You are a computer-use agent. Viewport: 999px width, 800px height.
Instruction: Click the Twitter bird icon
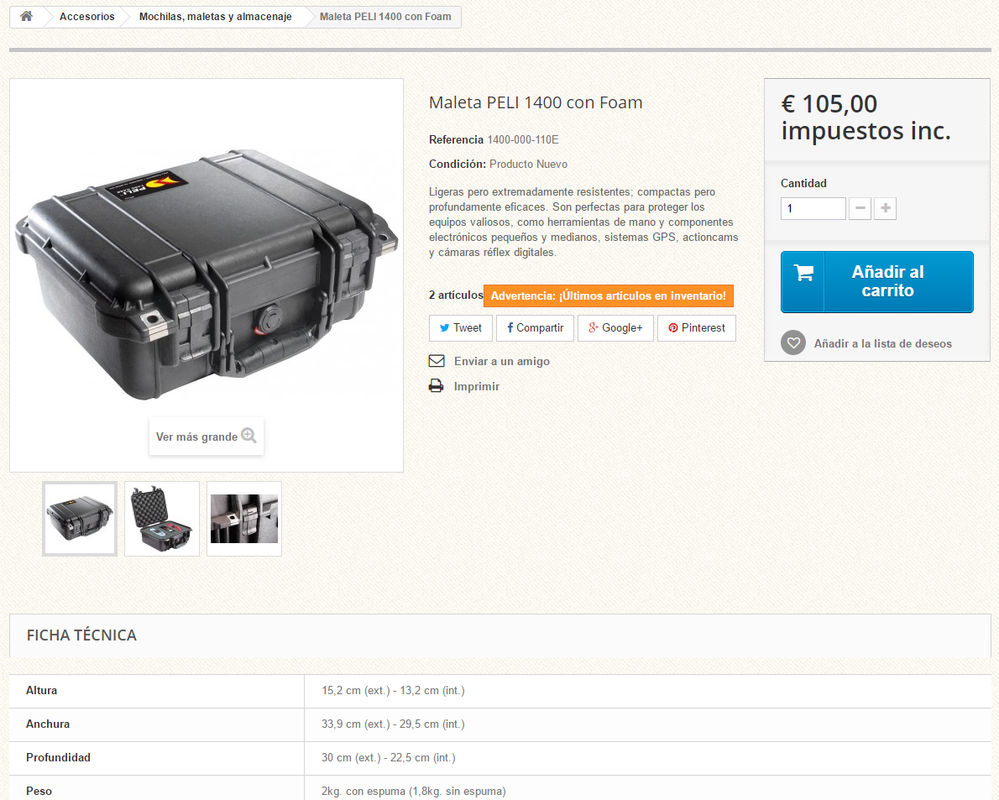tap(445, 328)
